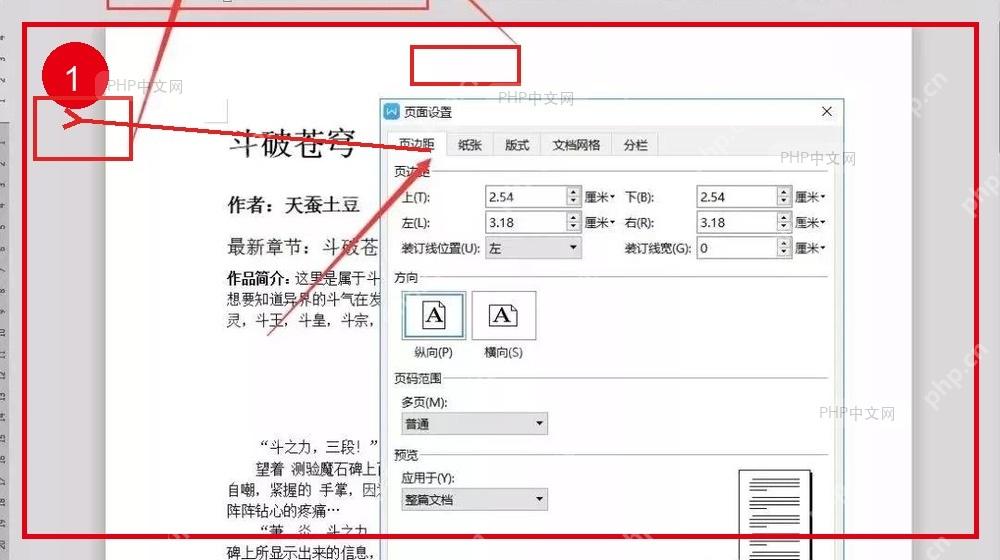Screen dimensions: 1000x560
Task: Increase the 下(B) margin with the up arrow
Action: tap(784, 192)
